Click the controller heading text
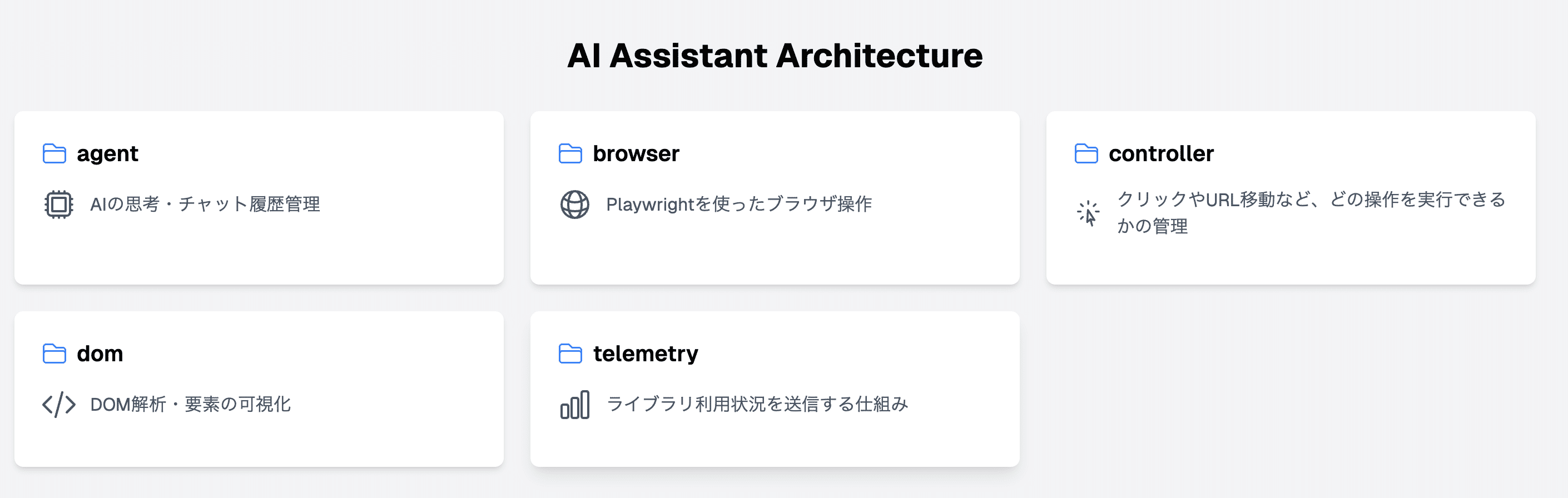 [x=1161, y=153]
